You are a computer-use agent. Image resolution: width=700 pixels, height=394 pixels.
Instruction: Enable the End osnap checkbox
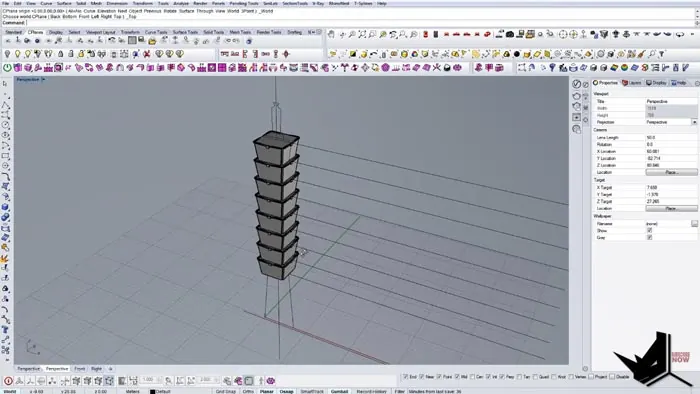(405, 377)
